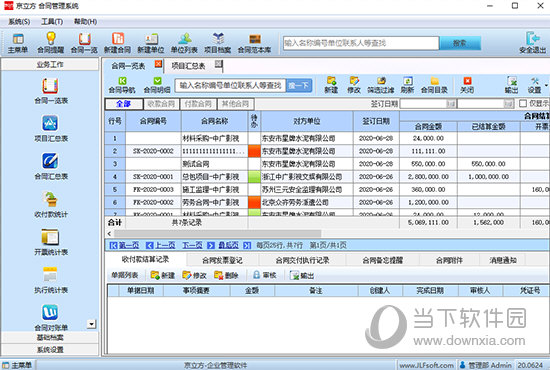Click 新建 in the contract list toolbar
This screenshot has height=370, width=550.
[x=331, y=85]
